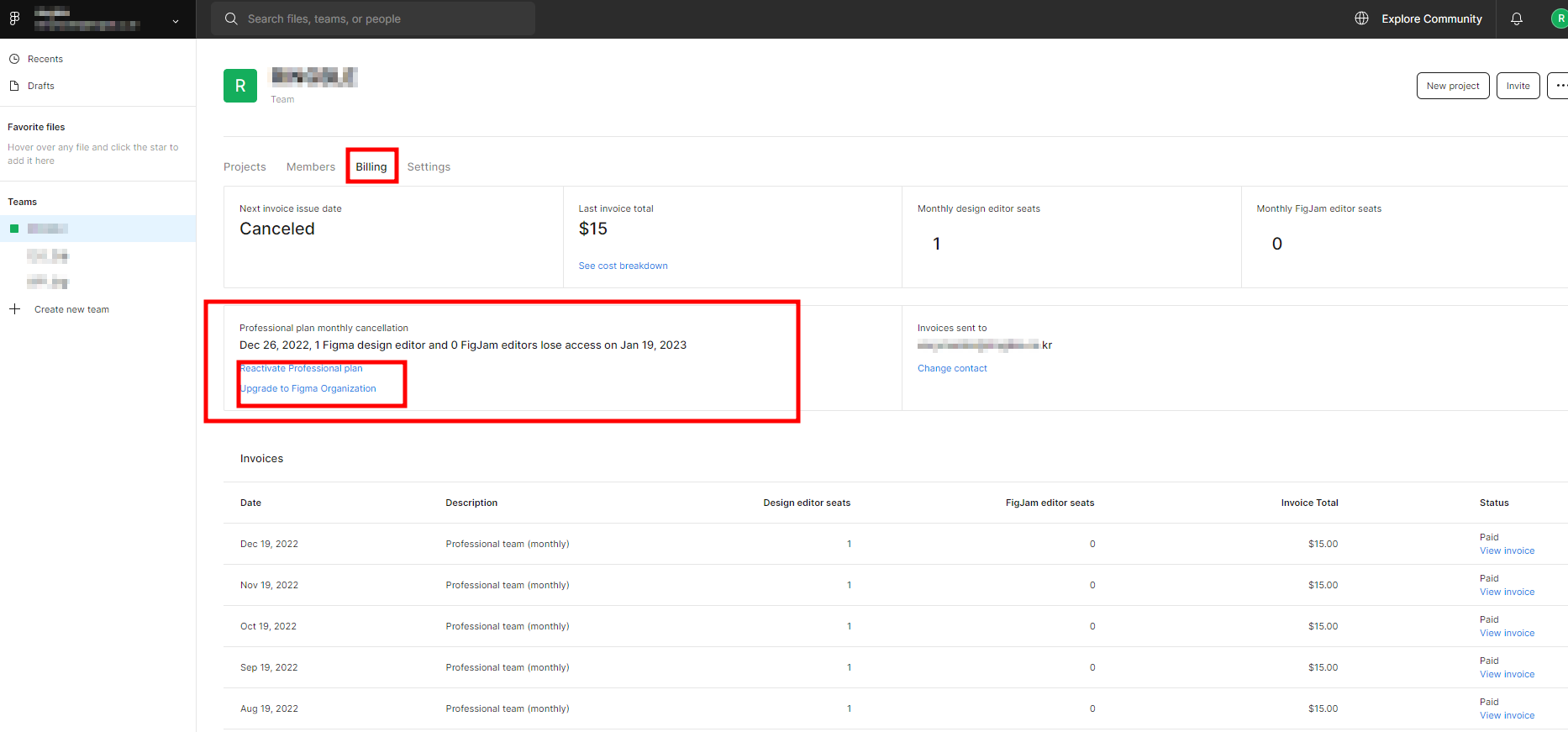The width and height of the screenshot is (1568, 732).
Task: Click Reactivate Professional plan link
Action: coord(302,368)
